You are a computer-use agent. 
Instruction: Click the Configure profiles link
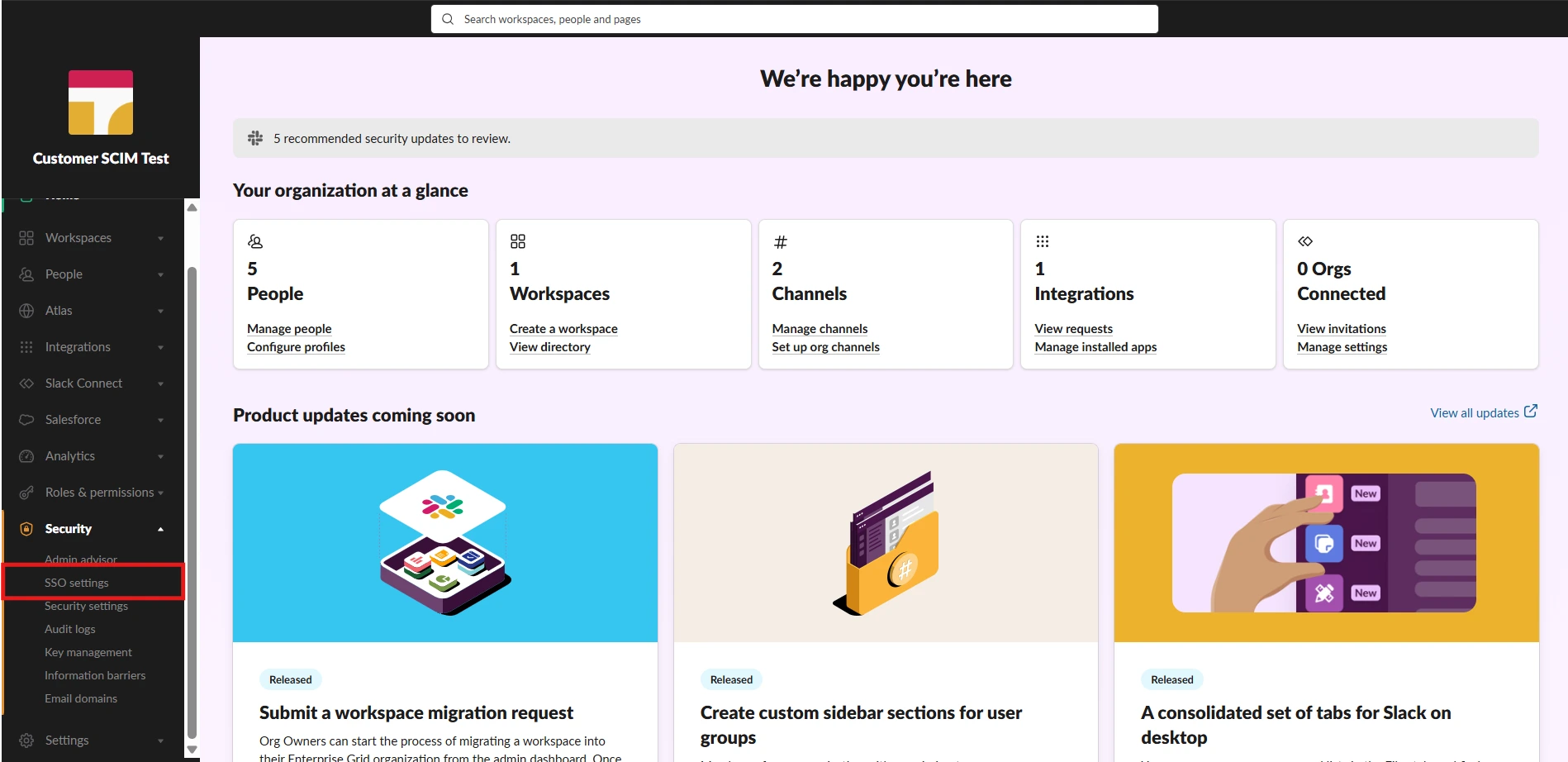coord(296,347)
